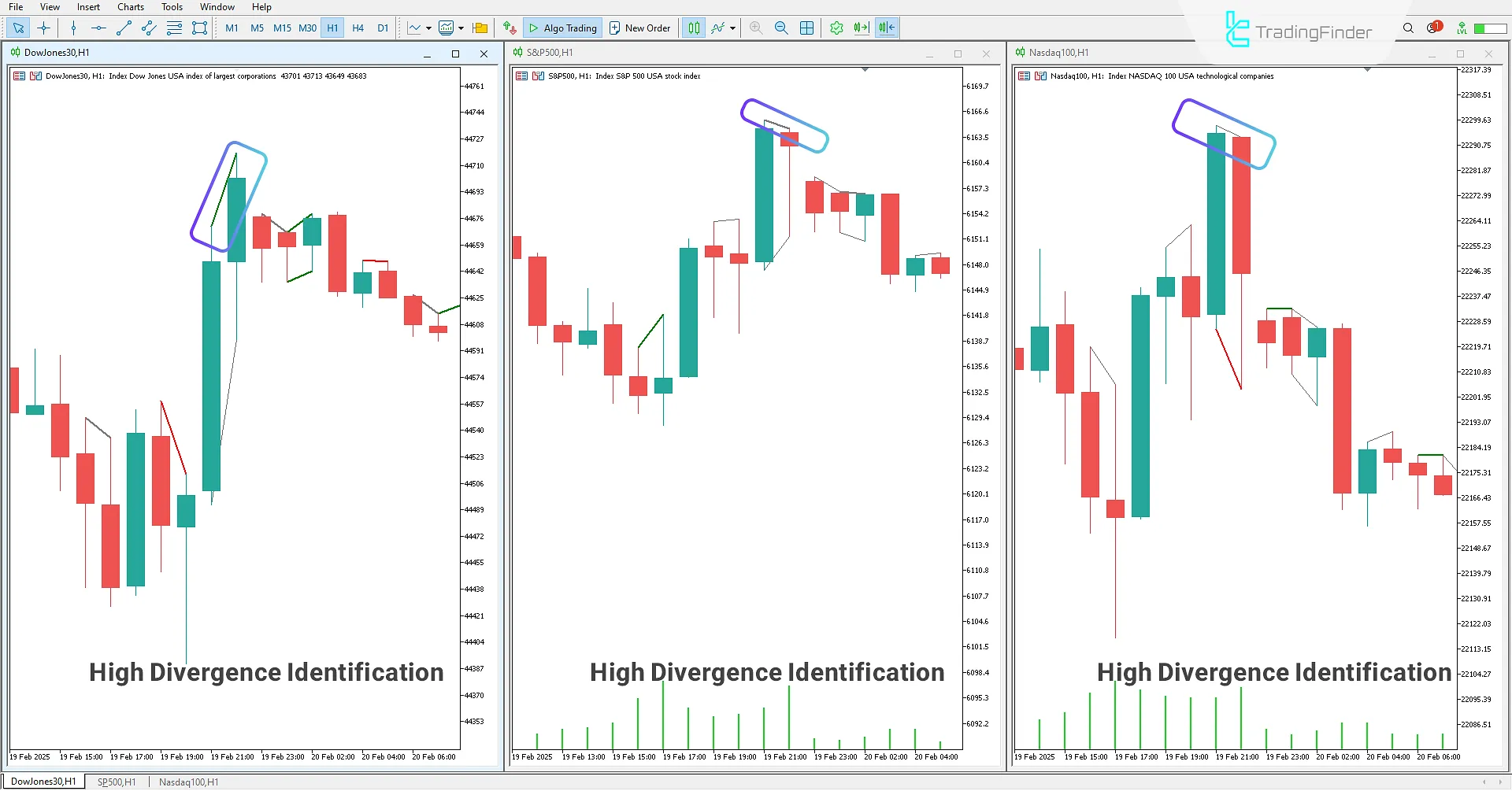Switch to the Nasdaq100,H1 tab
Viewport: 1512px width, 791px height.
coord(188,782)
